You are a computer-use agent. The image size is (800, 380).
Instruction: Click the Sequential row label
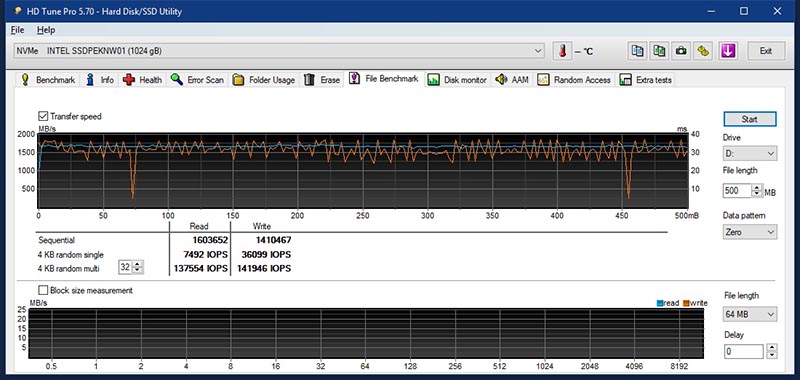coord(56,240)
